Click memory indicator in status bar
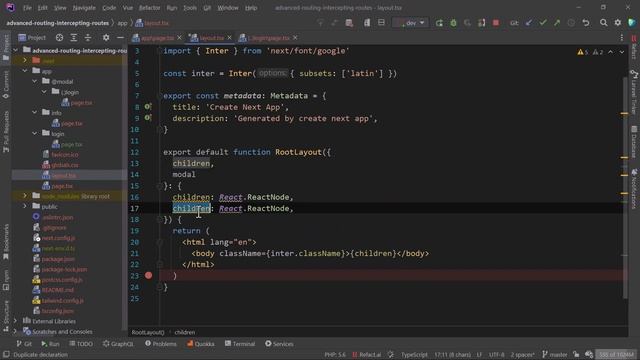The height and width of the screenshot is (360, 640). [x=616, y=355]
